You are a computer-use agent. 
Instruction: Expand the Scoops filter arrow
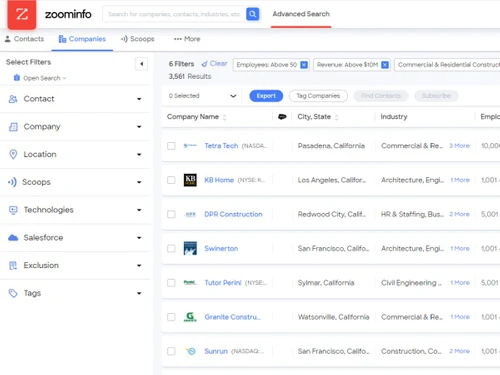pyautogui.click(x=139, y=182)
